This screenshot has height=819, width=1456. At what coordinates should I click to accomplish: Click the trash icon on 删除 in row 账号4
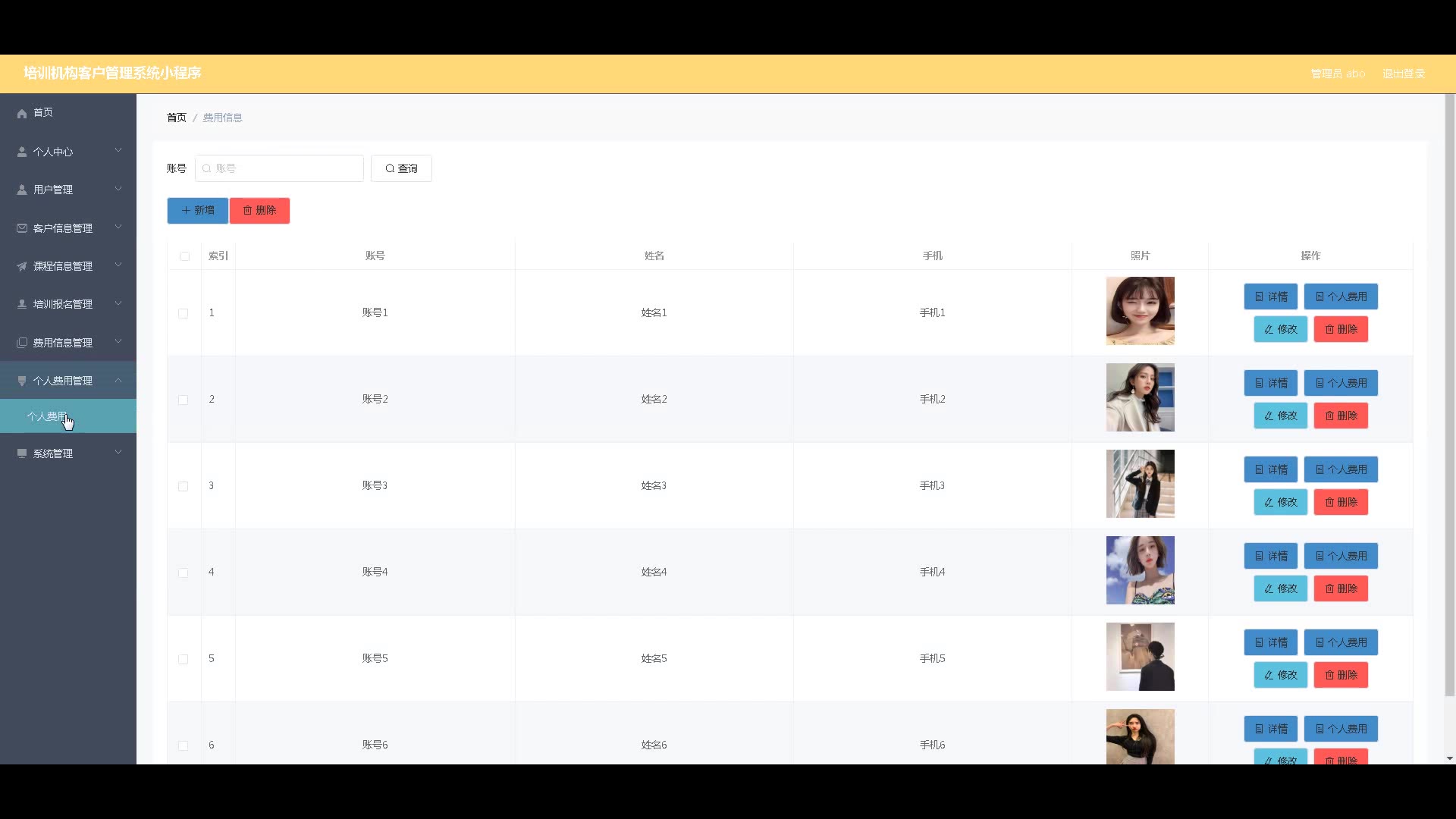click(1329, 588)
